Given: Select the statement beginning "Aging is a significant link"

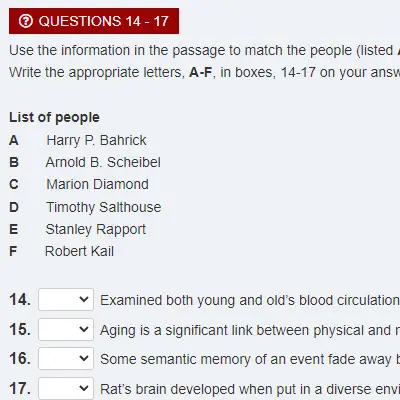Looking at the screenshot, I should tap(250, 330).
